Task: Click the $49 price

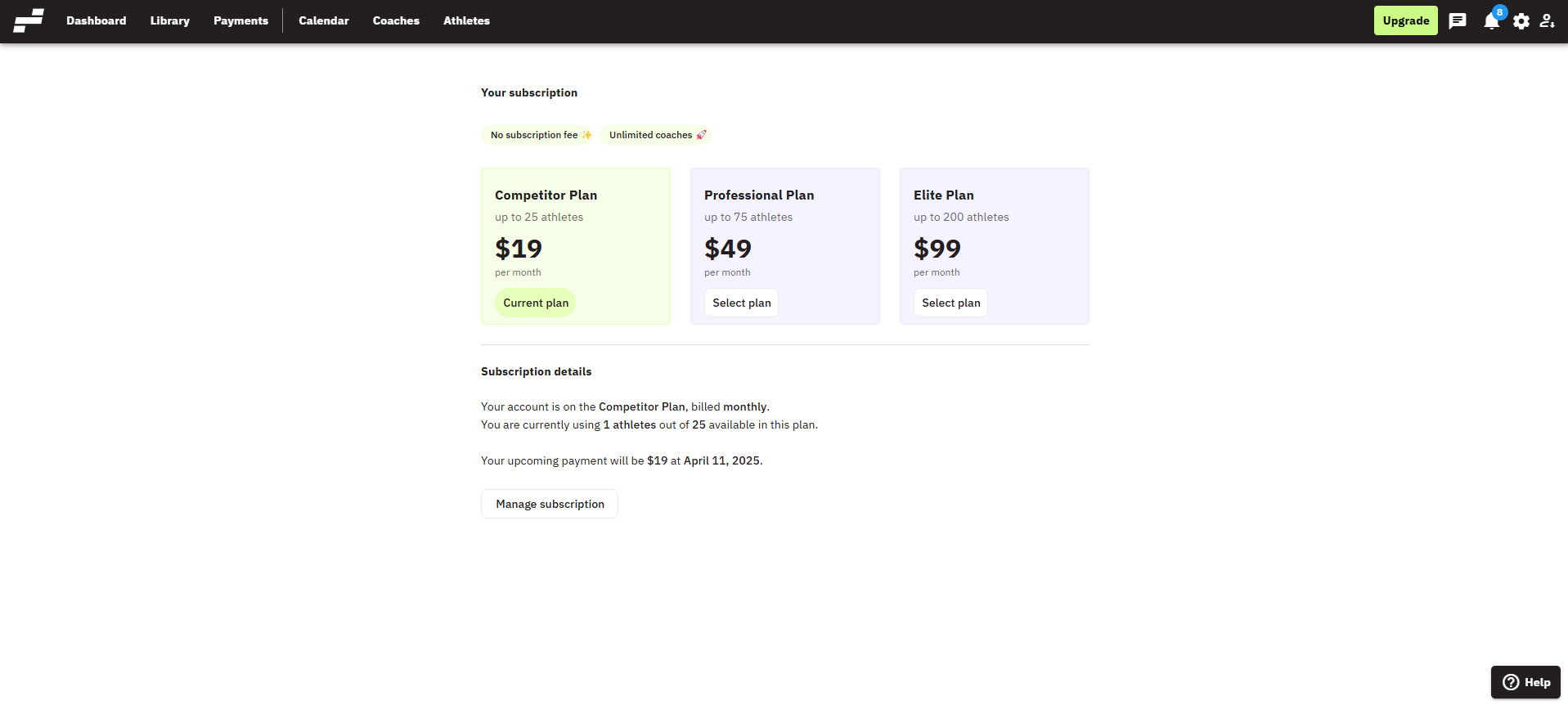Action: pos(728,248)
